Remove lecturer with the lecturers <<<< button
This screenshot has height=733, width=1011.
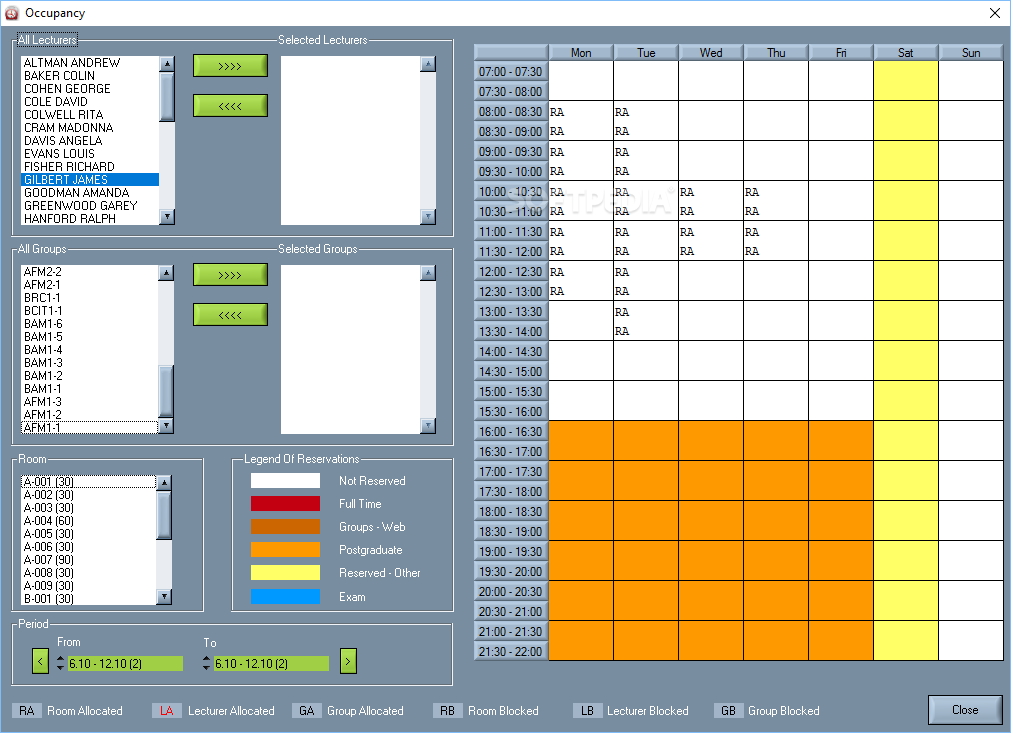point(230,106)
